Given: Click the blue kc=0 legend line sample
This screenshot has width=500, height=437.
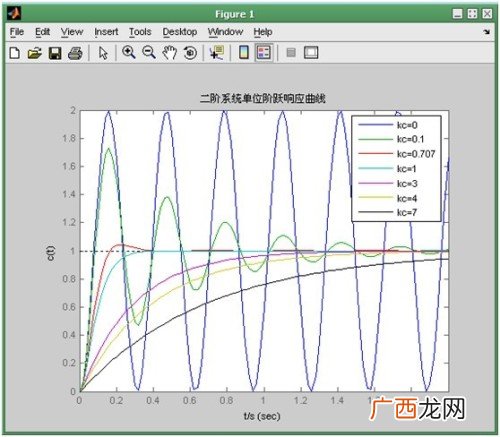Looking at the screenshot, I should 376,125.
